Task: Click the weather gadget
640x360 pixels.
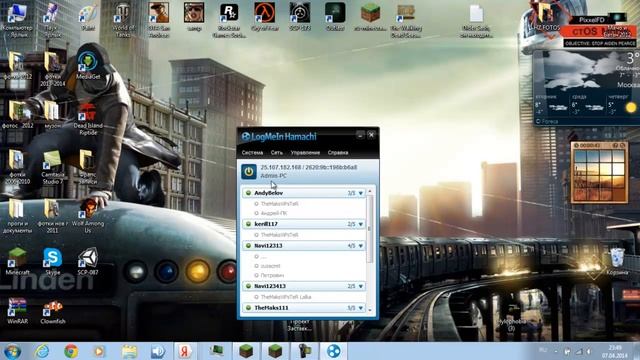Action: 586,88
